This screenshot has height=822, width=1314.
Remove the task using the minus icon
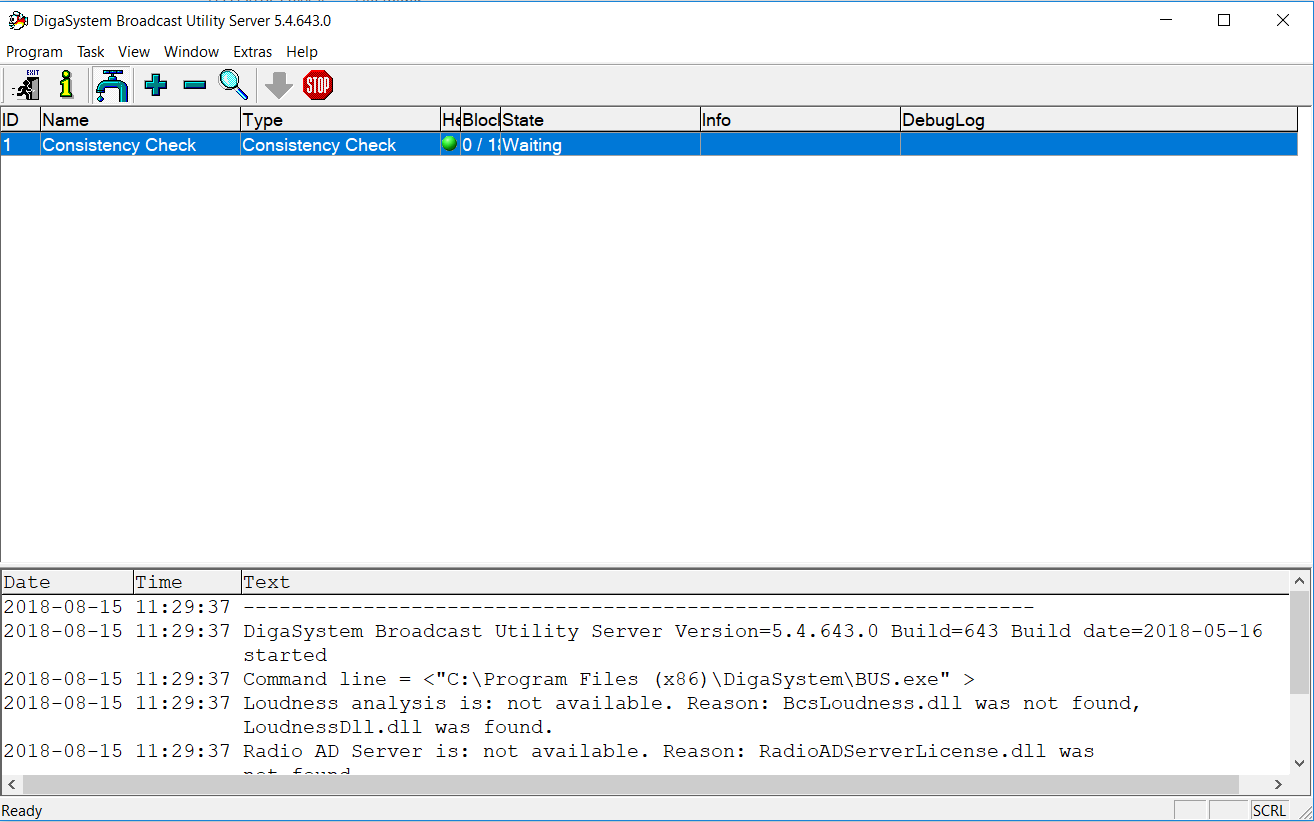[195, 86]
